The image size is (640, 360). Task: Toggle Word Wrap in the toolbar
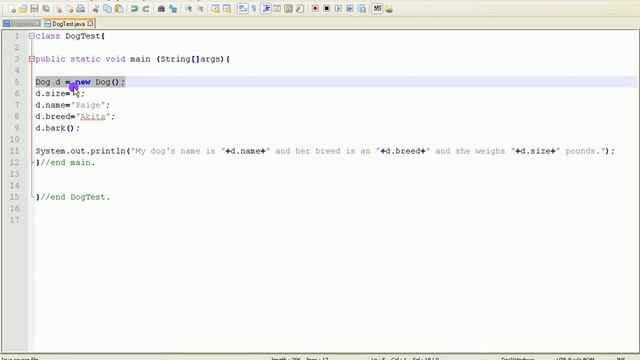(242, 9)
